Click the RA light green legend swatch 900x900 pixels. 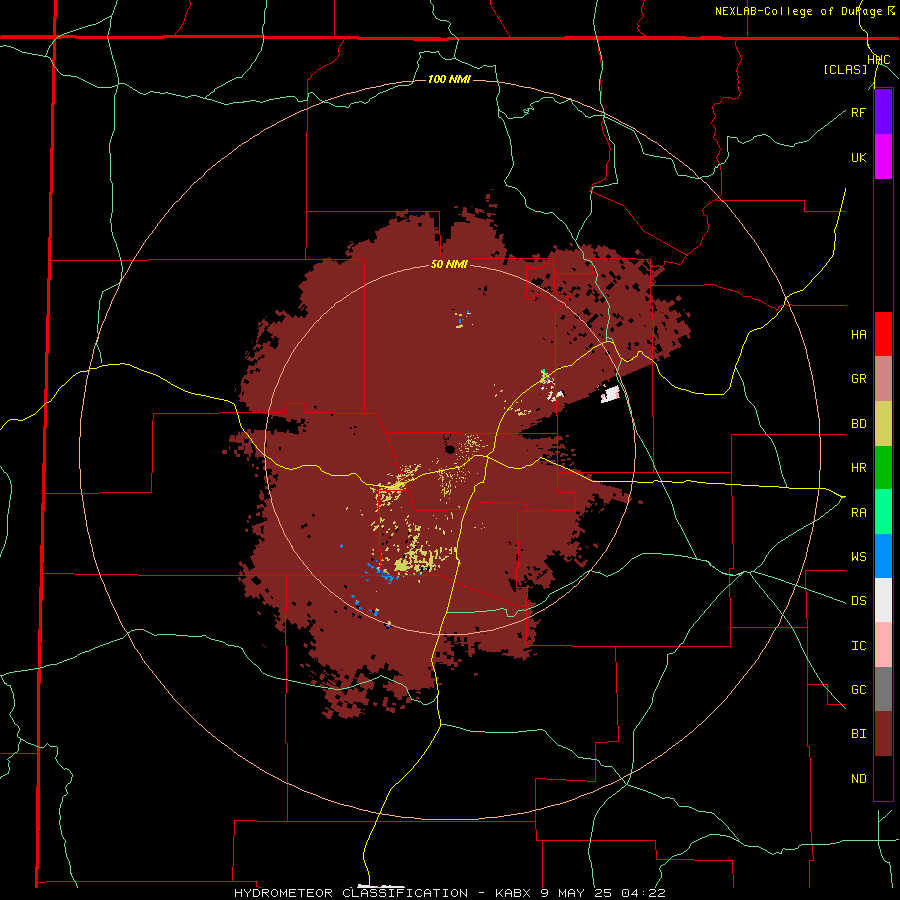click(883, 512)
